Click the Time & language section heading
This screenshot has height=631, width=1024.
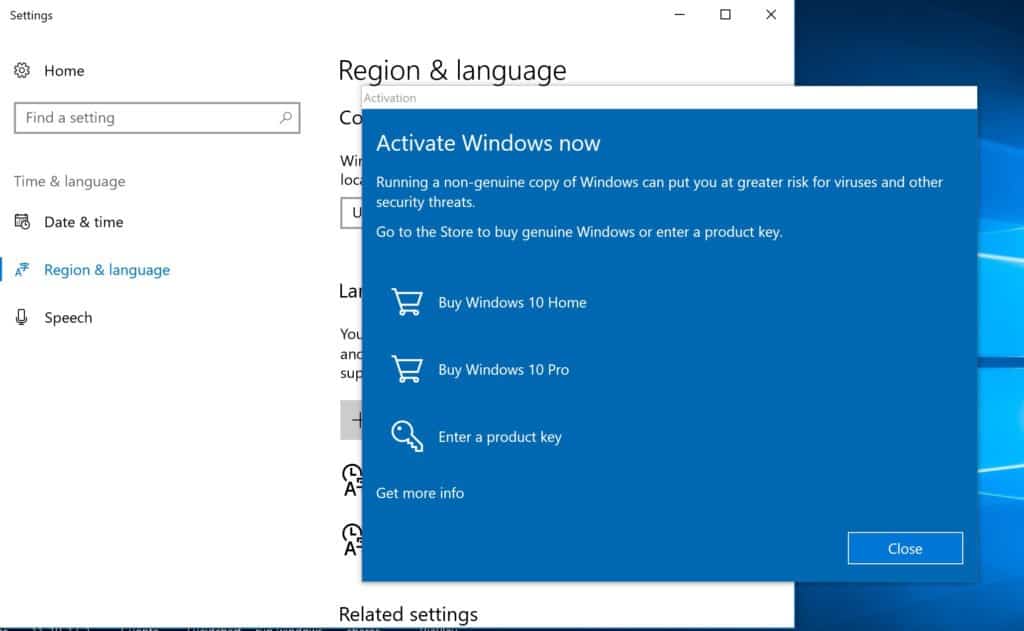[70, 182]
